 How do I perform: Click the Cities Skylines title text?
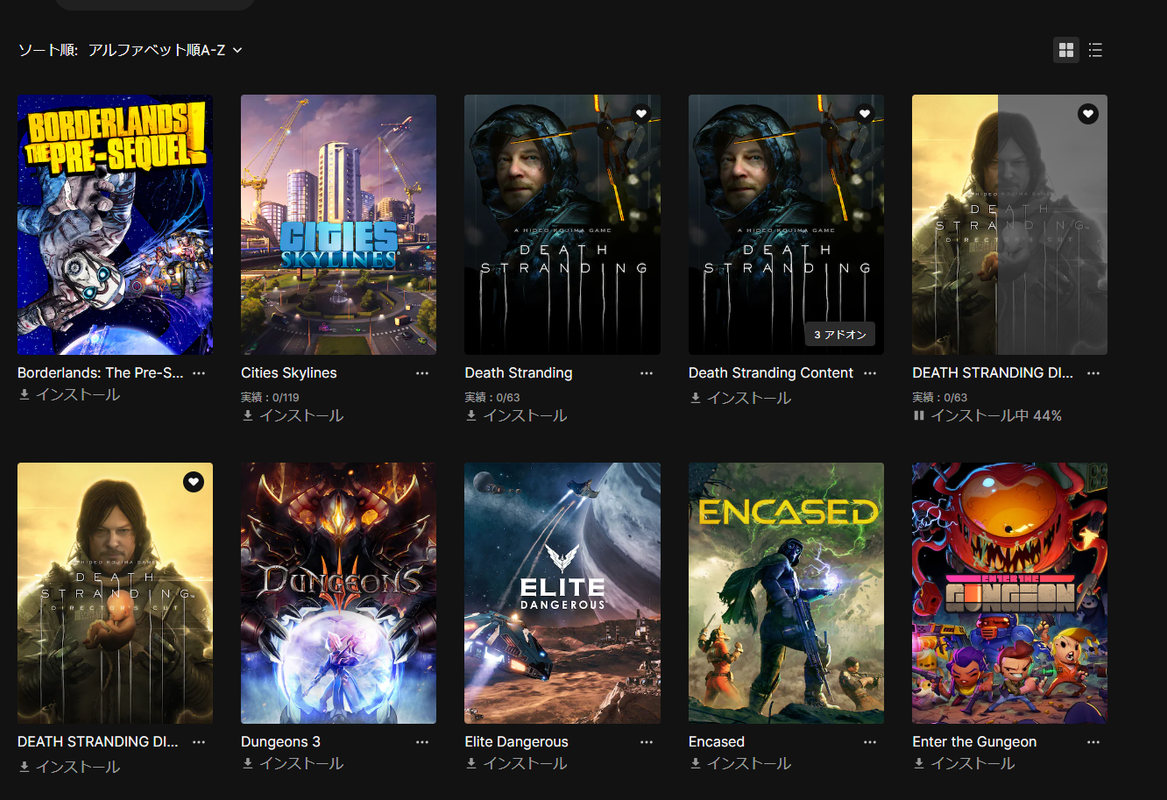point(289,373)
